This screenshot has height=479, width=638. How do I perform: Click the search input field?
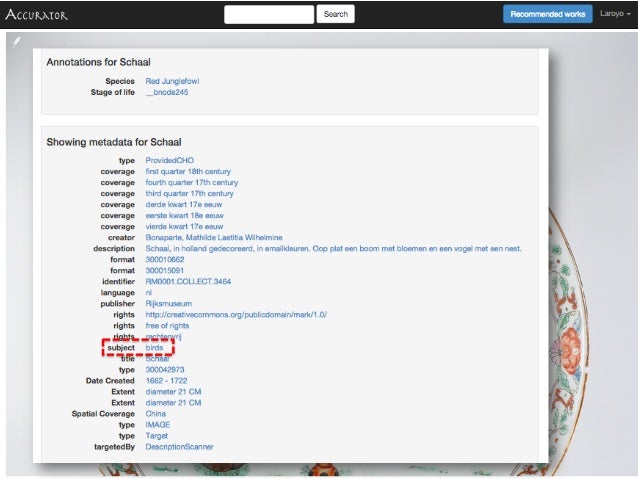269,14
